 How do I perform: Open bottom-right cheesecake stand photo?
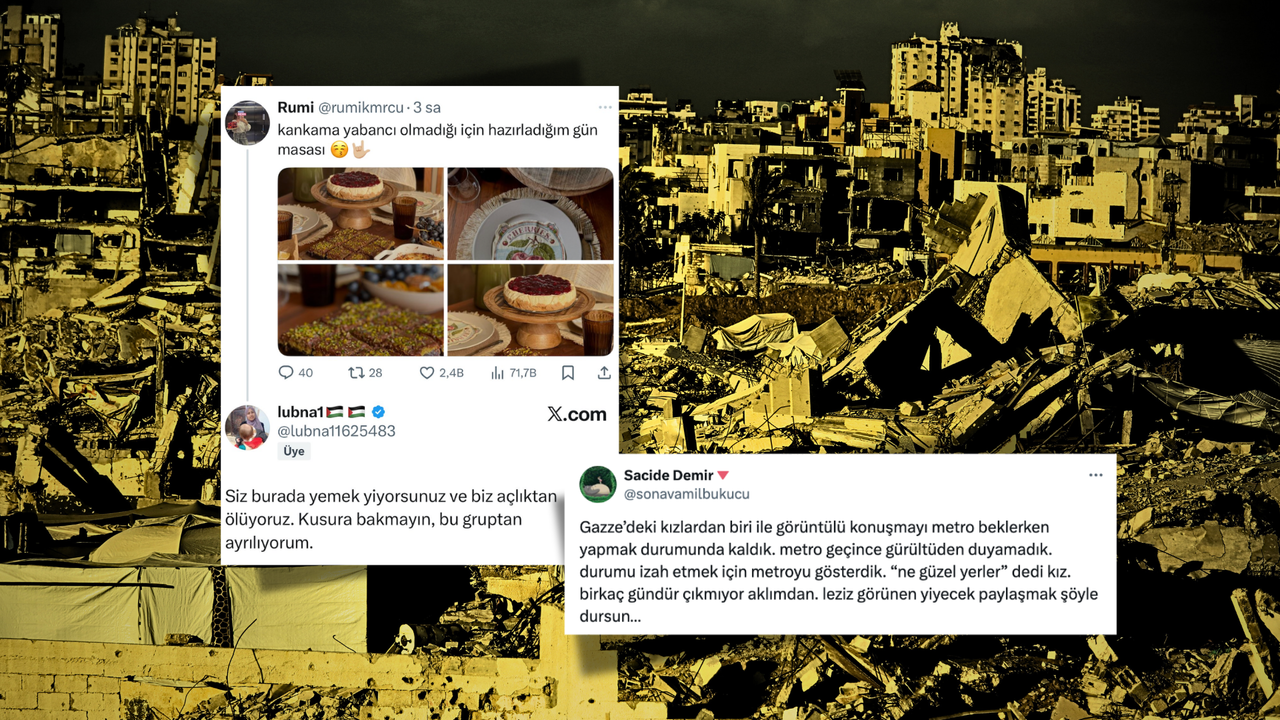pyautogui.click(x=530, y=310)
